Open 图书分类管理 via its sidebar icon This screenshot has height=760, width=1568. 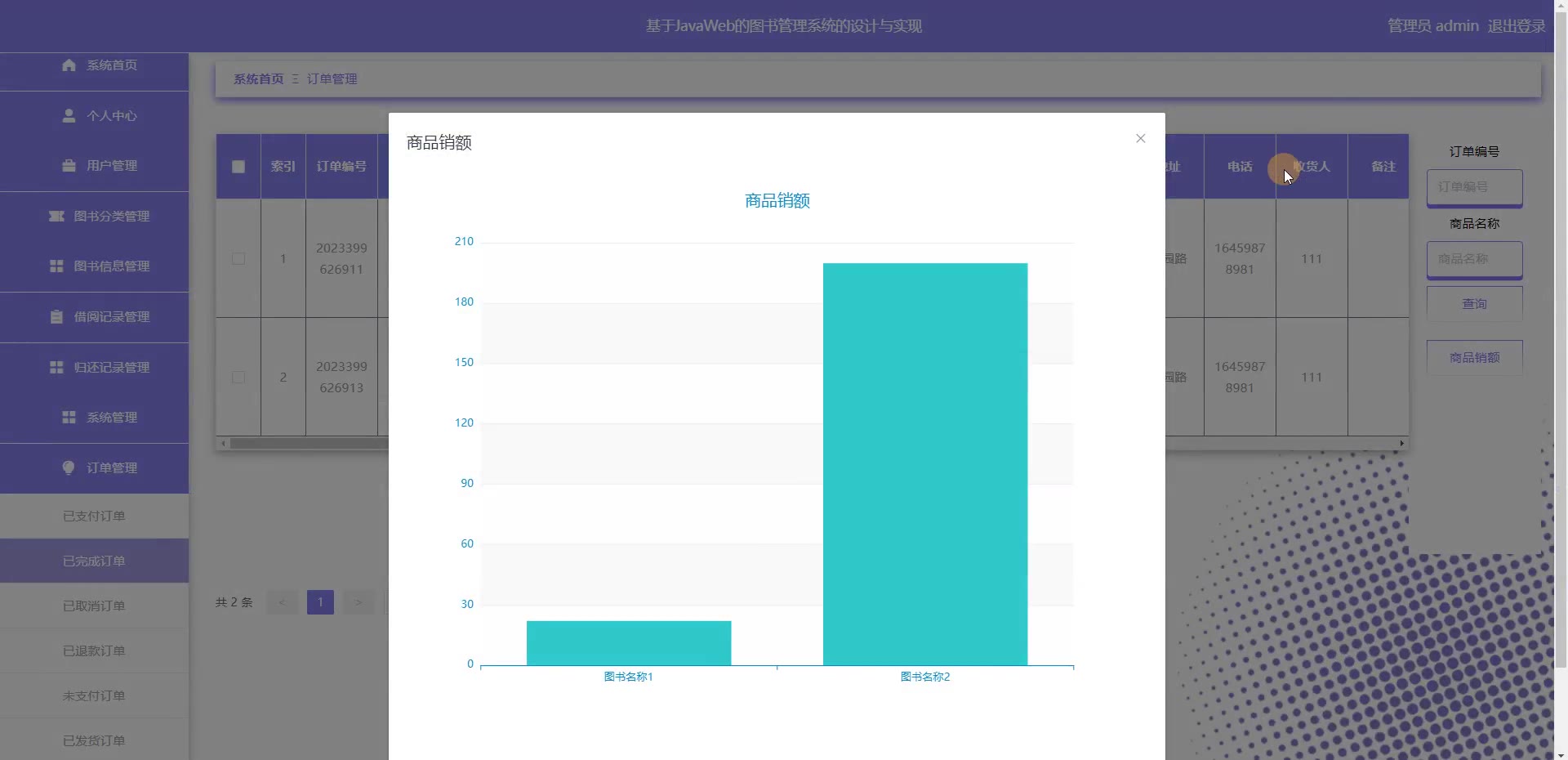pos(56,217)
